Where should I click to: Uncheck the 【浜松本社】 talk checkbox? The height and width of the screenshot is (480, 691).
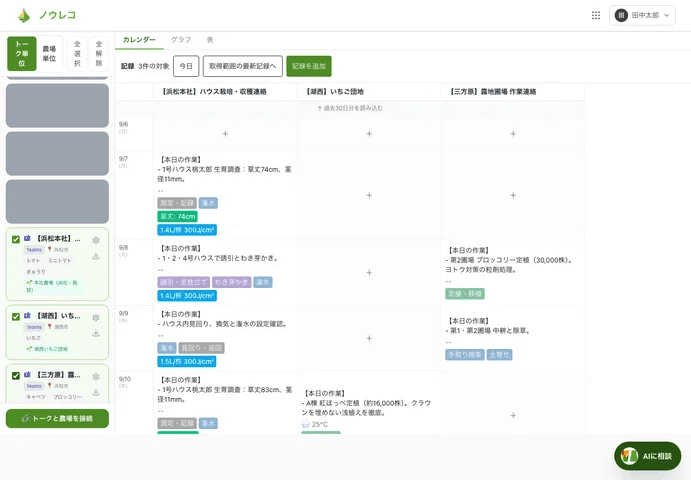pyautogui.click(x=16, y=239)
